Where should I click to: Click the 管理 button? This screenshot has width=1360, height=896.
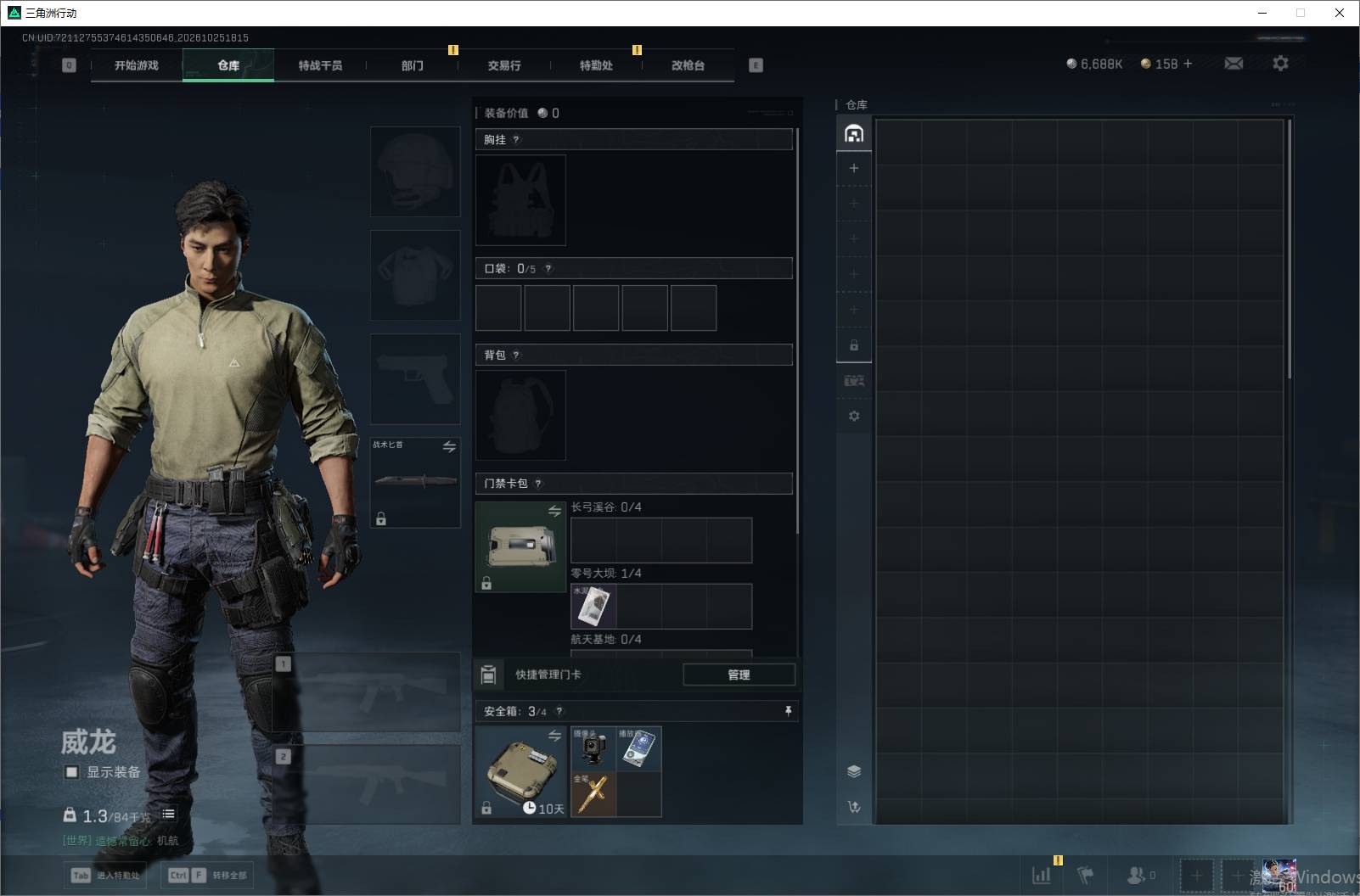739,675
